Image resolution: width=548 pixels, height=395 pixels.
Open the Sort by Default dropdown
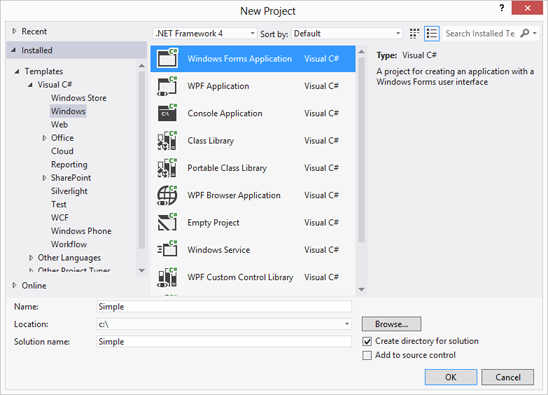(347, 34)
